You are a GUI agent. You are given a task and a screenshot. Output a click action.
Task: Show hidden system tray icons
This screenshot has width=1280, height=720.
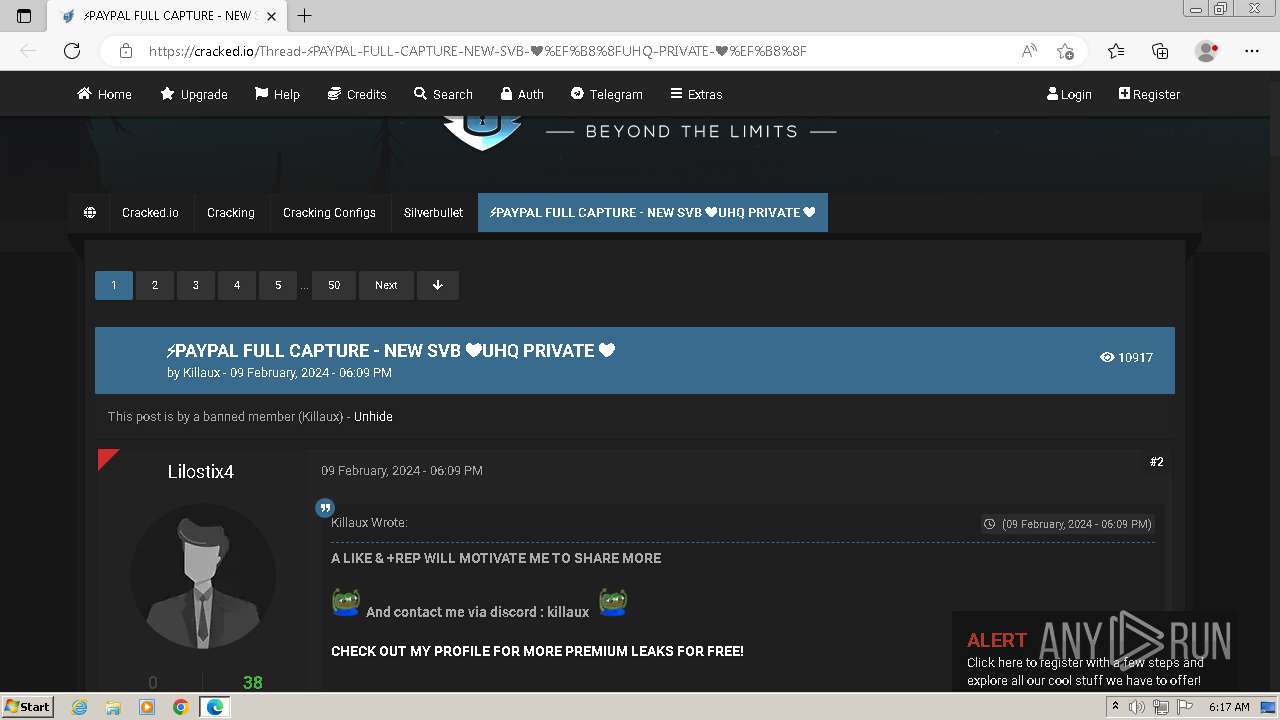tap(1115, 707)
